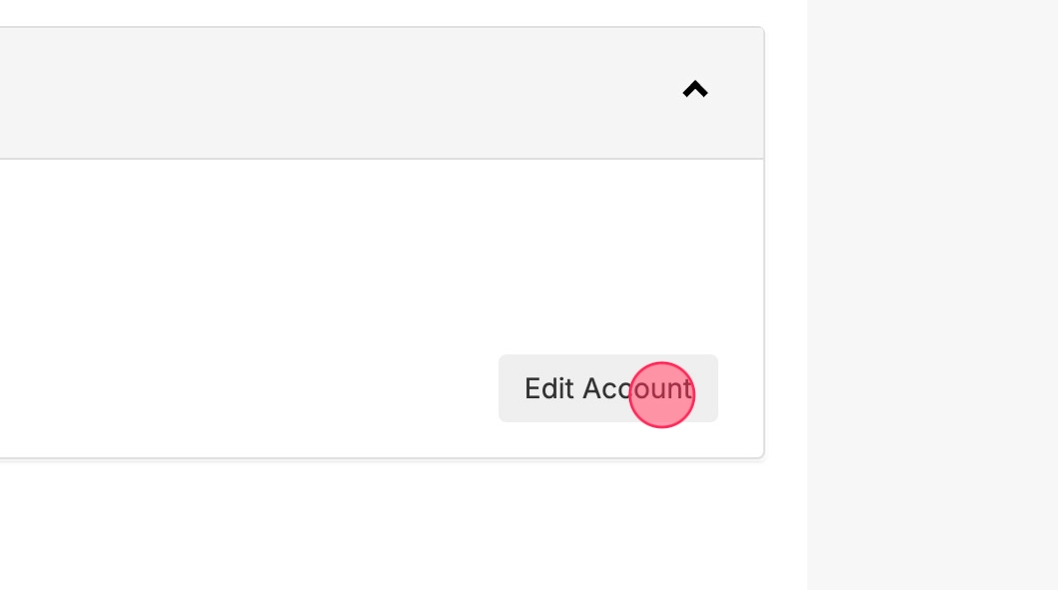Select the Edit Account control
This screenshot has height=590, width=1058.
(608, 388)
